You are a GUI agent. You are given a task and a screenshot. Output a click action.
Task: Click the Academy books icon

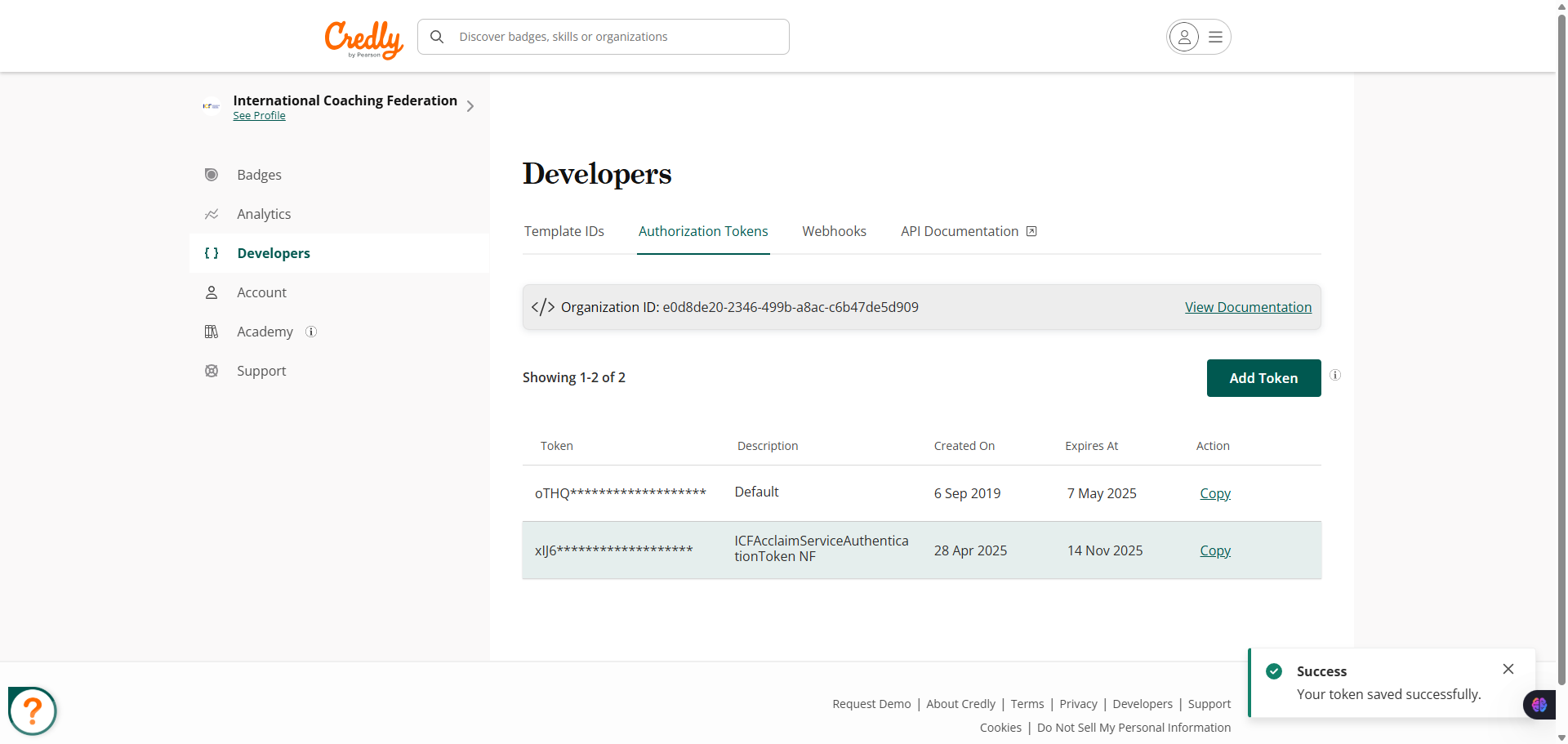pos(212,332)
